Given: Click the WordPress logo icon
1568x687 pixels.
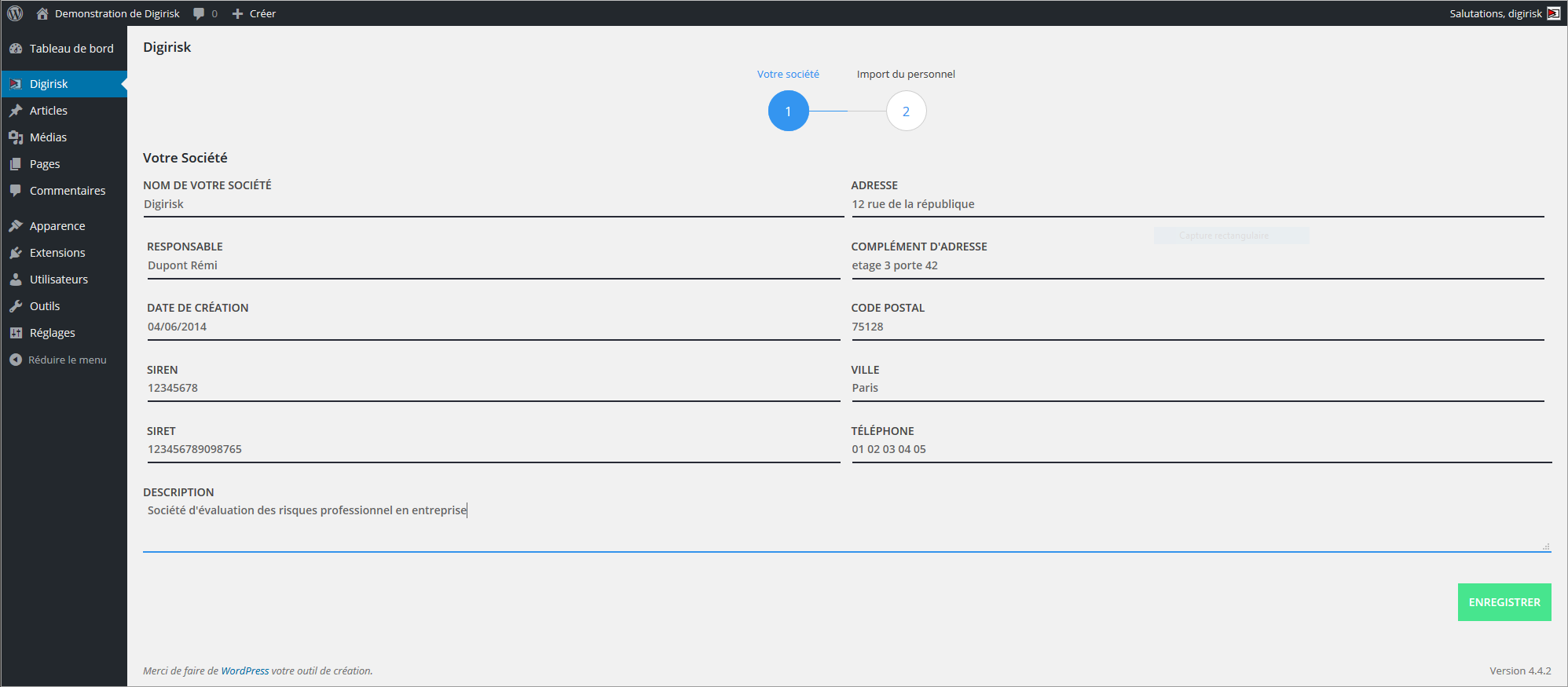Looking at the screenshot, I should (15, 13).
